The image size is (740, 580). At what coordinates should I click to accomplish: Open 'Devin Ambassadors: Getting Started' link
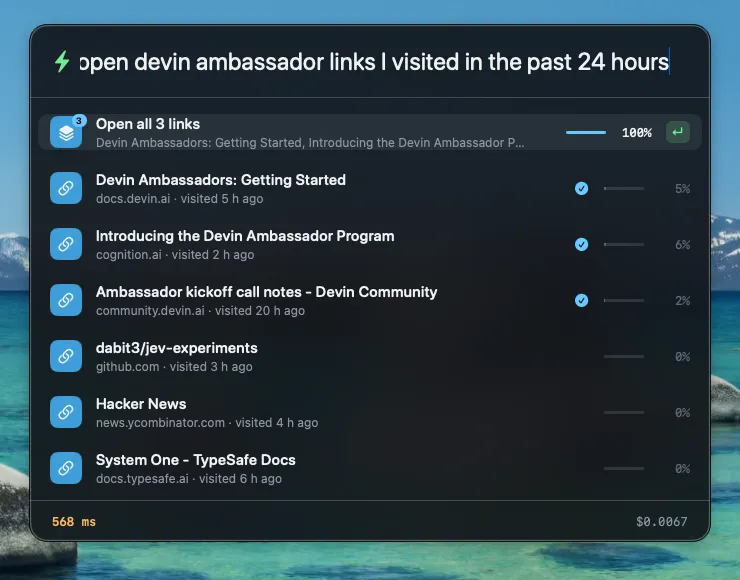tap(220, 180)
